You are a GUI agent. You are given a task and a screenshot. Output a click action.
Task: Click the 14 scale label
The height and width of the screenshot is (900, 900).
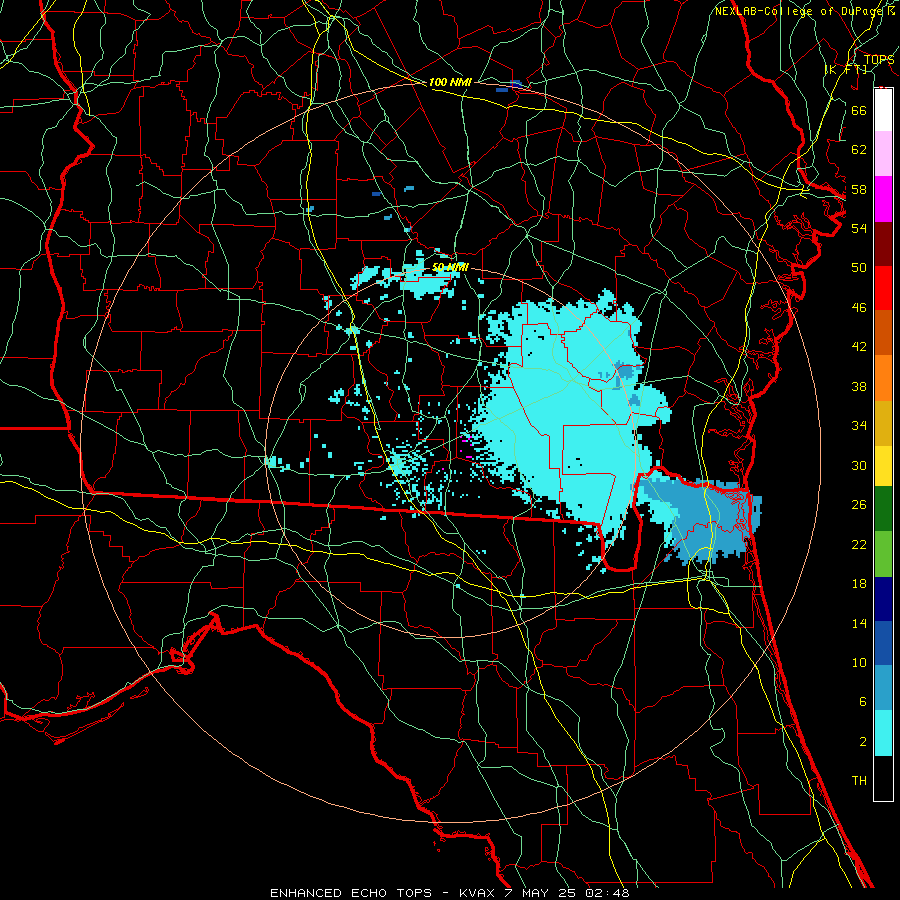[x=859, y=624]
